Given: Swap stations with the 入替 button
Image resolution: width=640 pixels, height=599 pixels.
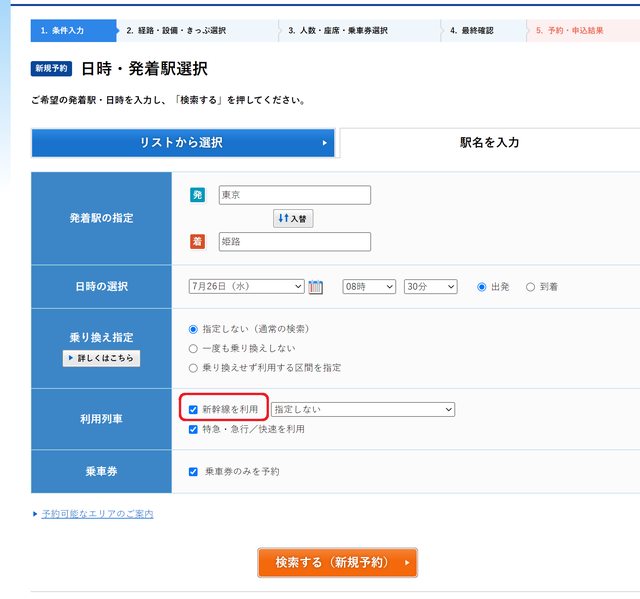Looking at the screenshot, I should 293,218.
